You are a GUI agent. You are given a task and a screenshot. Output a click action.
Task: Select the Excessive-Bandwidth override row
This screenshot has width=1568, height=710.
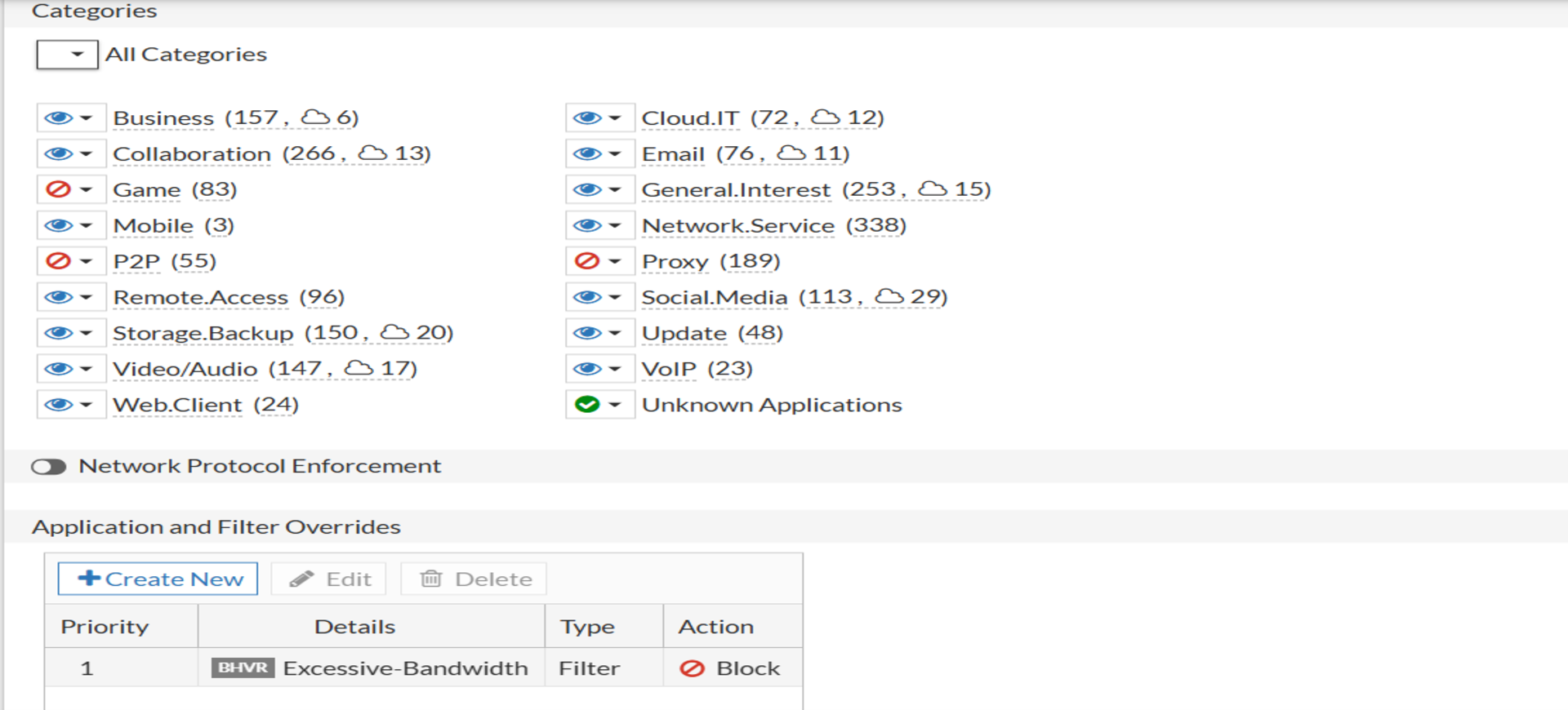(x=405, y=668)
